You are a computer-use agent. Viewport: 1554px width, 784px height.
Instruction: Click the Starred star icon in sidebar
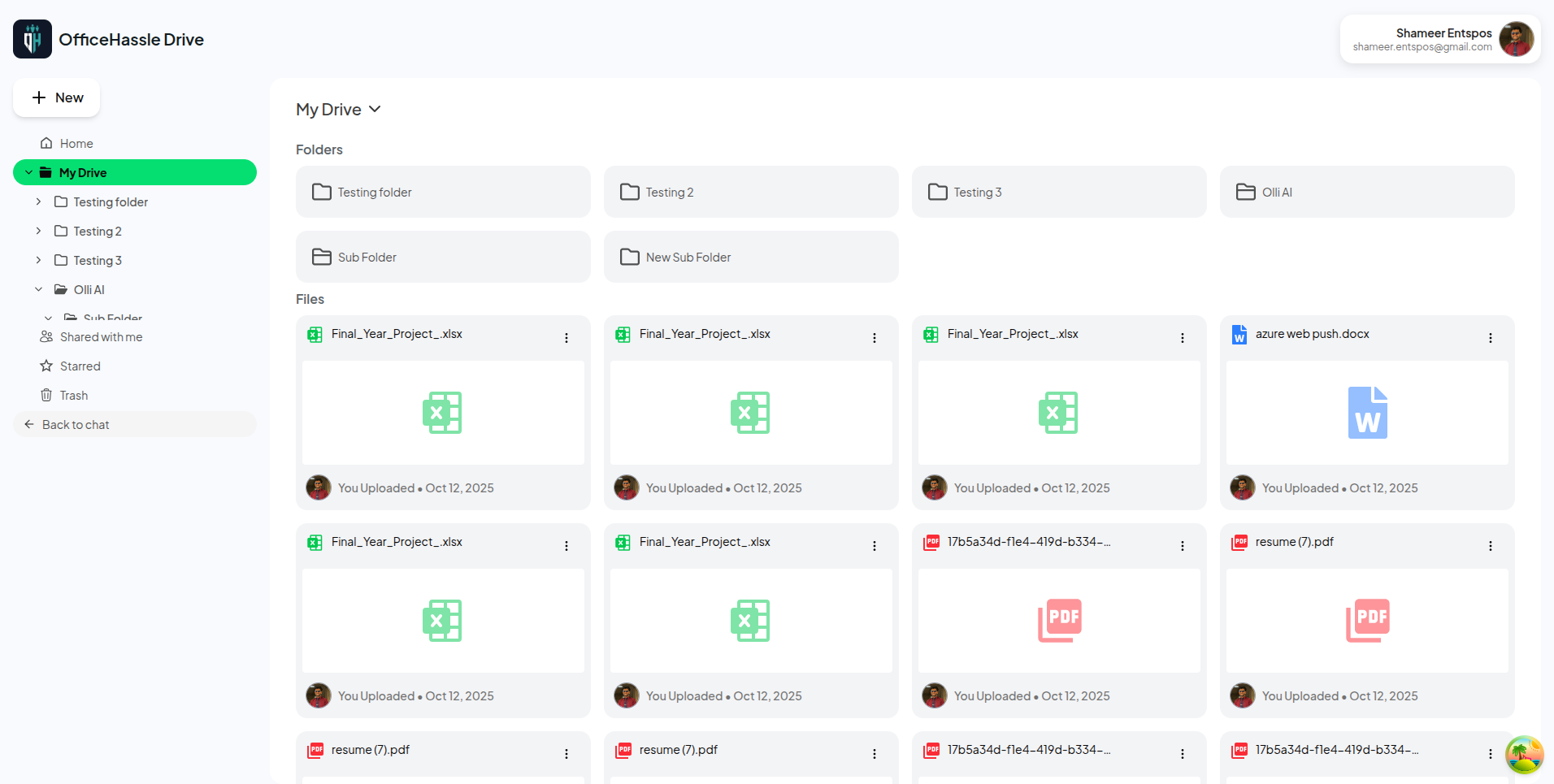coord(46,366)
